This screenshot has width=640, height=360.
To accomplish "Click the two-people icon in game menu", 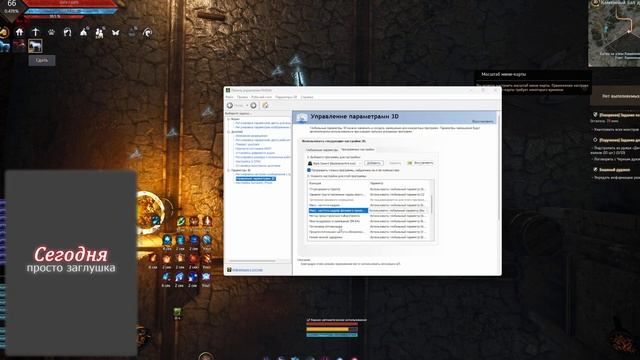I will 100,32.
